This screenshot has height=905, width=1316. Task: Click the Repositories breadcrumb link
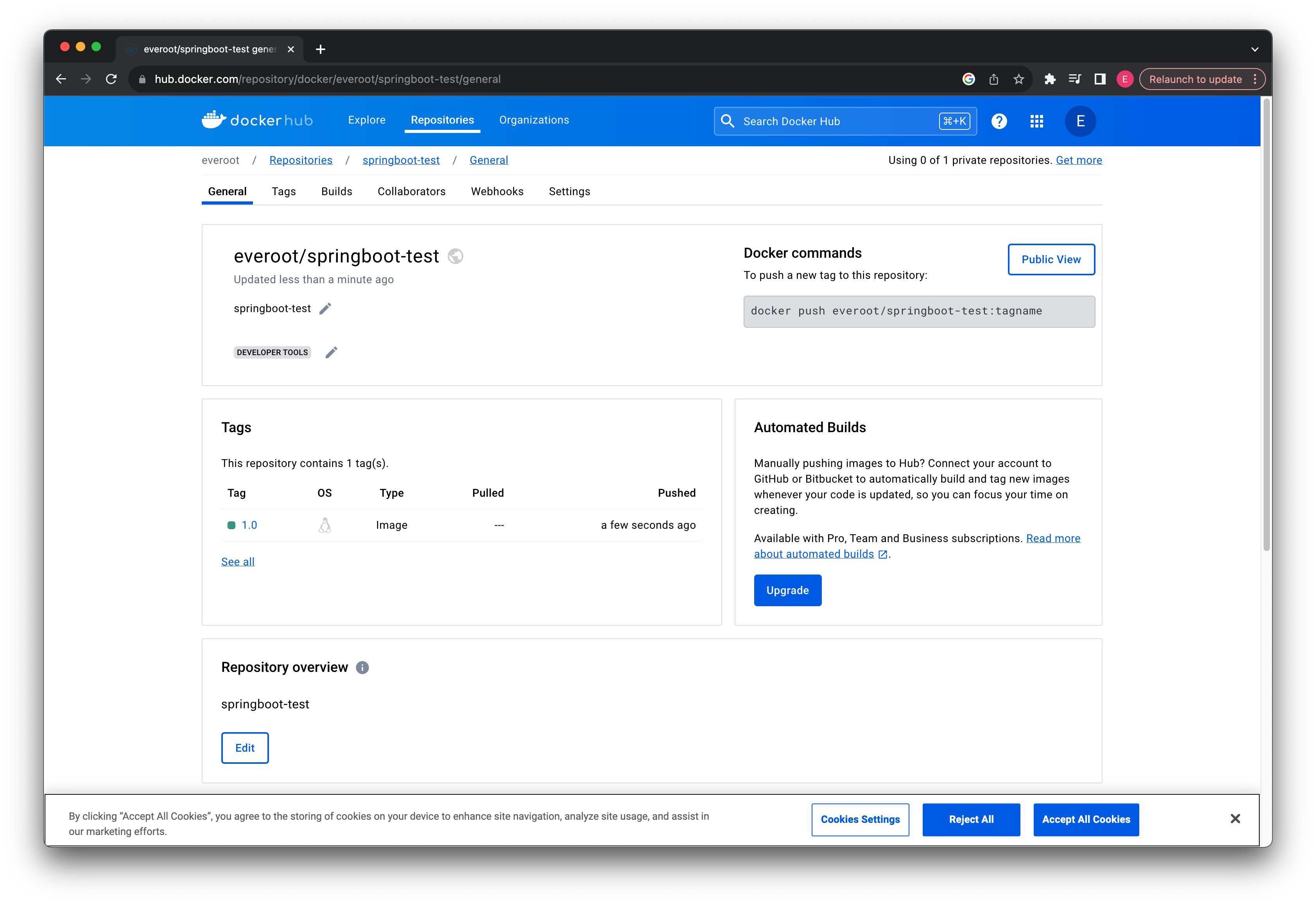pyautogui.click(x=301, y=160)
